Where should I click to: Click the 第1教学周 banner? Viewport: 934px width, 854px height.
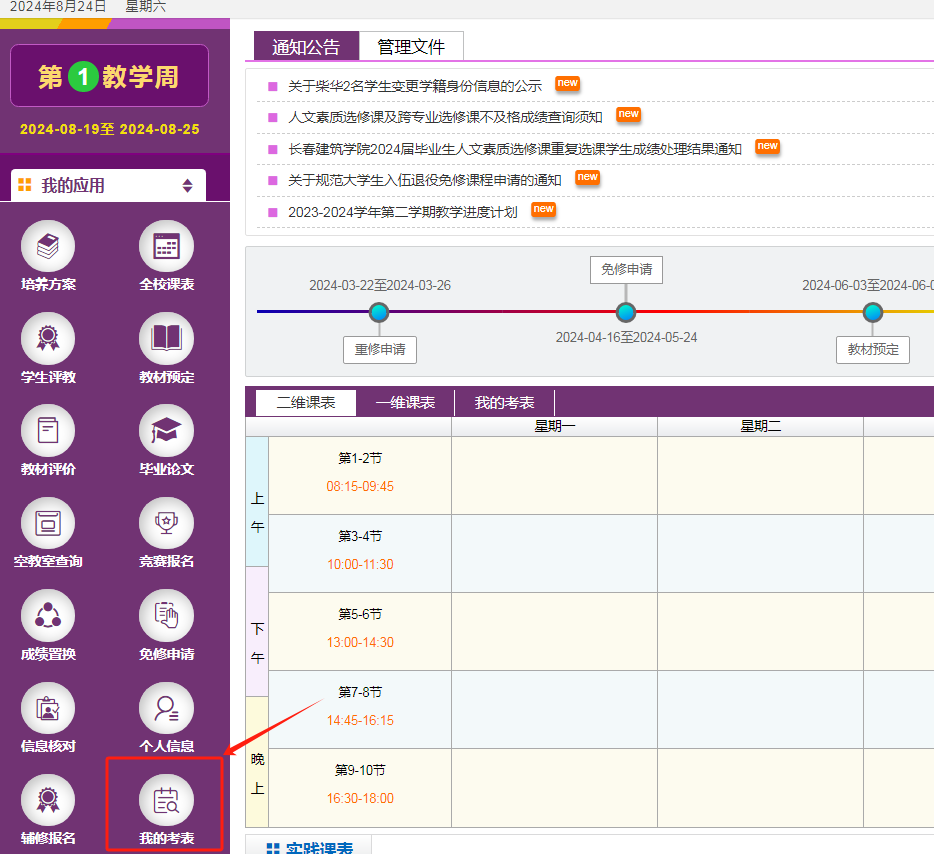(110, 76)
